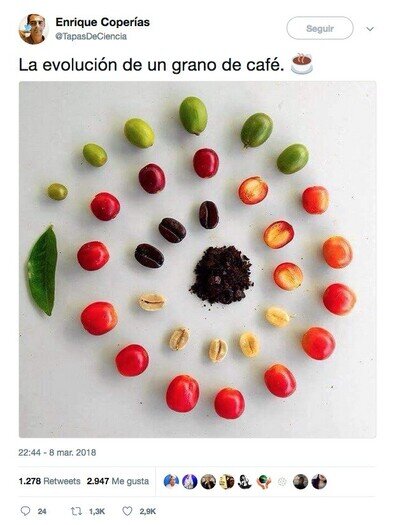
Task: Click the reply speech bubble icon
Action: click(25, 511)
